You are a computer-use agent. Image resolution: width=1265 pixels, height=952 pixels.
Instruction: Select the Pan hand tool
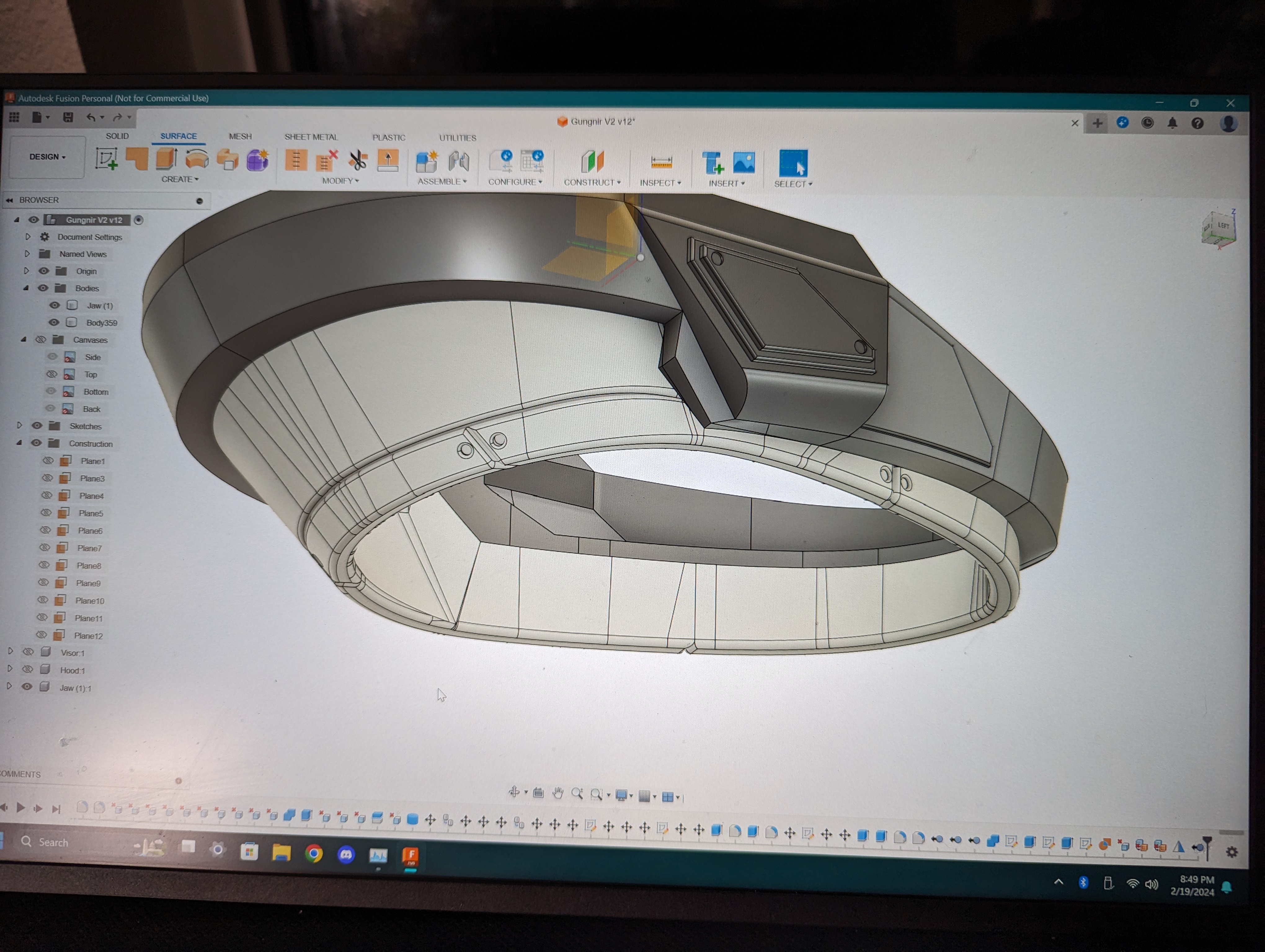click(x=557, y=793)
